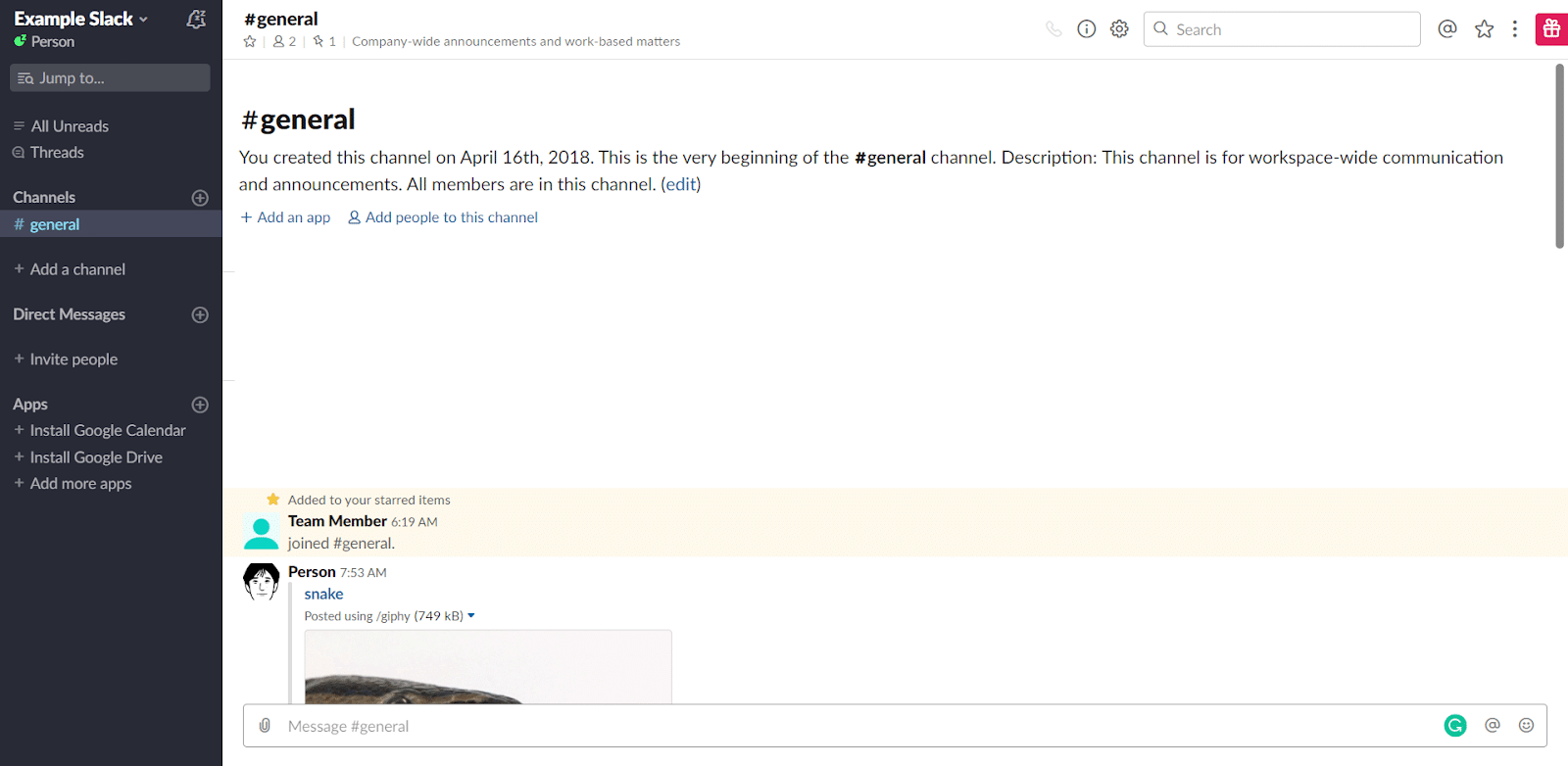This screenshot has height=766, width=1568.
Task: Collapse the giphy snake image attachment
Action: click(x=471, y=616)
